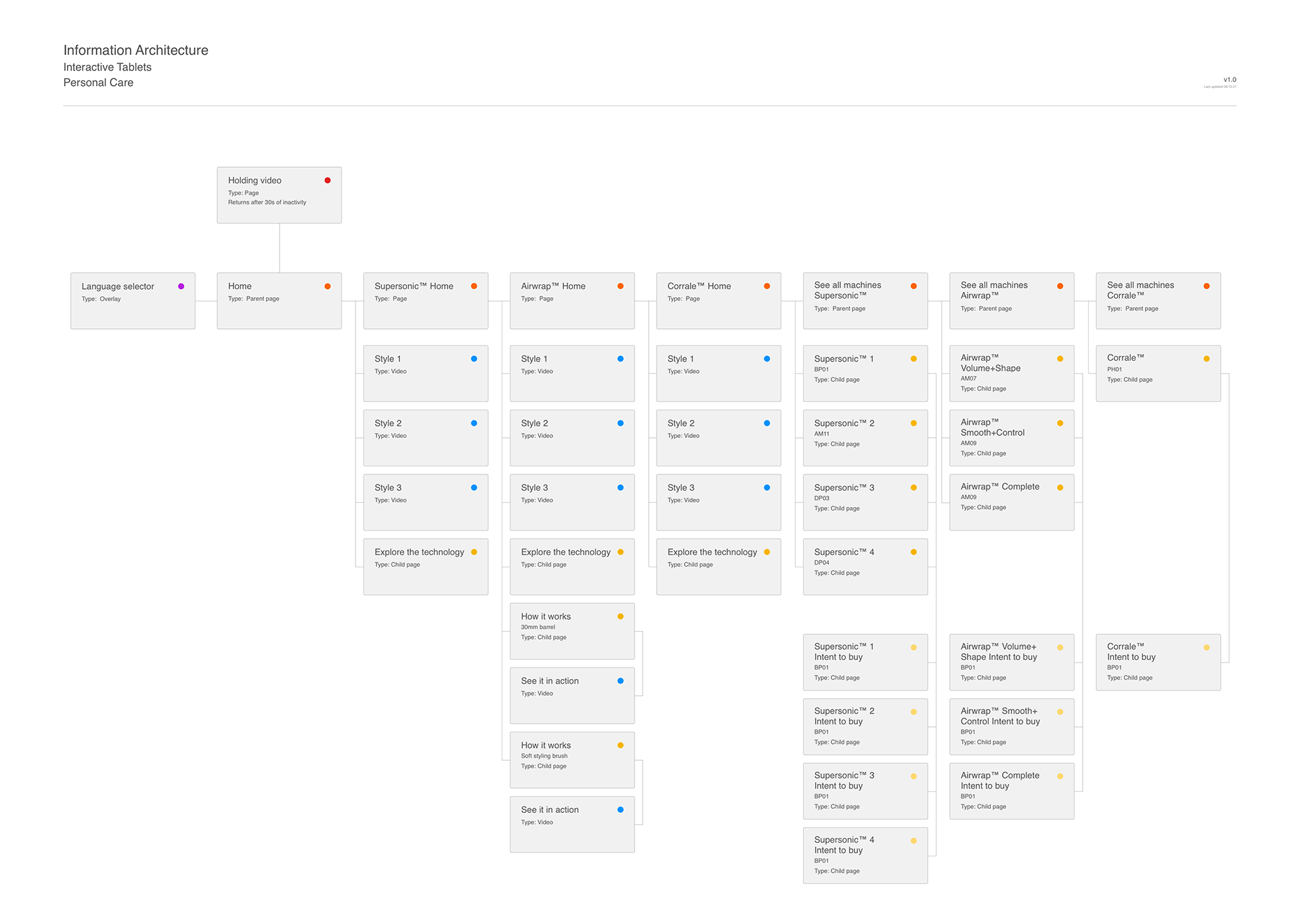Click pale yellow dot on Corrale™ Intent to buy

tap(1207, 648)
